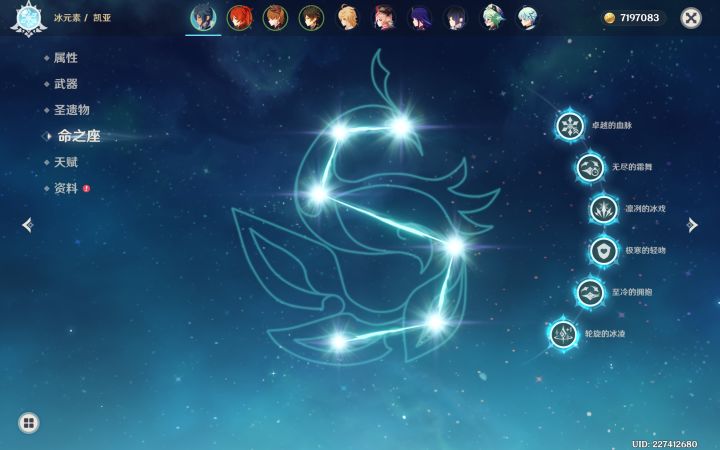Open the 圣遗物 artifacts menu

pos(71,110)
